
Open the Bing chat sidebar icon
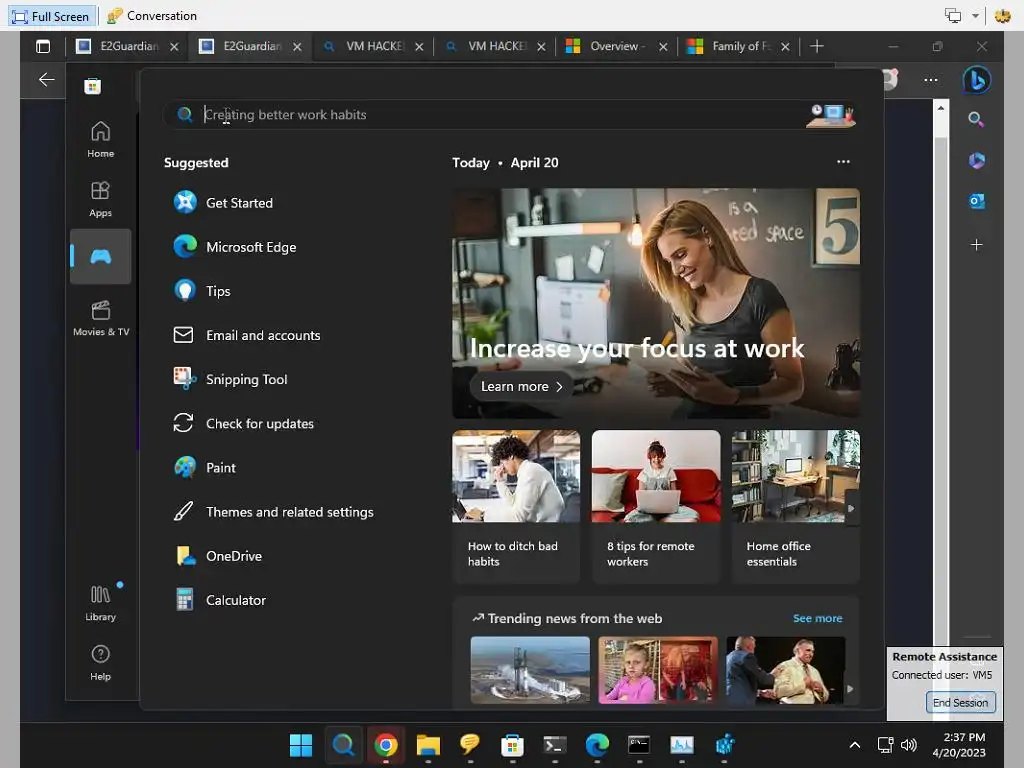tap(976, 80)
